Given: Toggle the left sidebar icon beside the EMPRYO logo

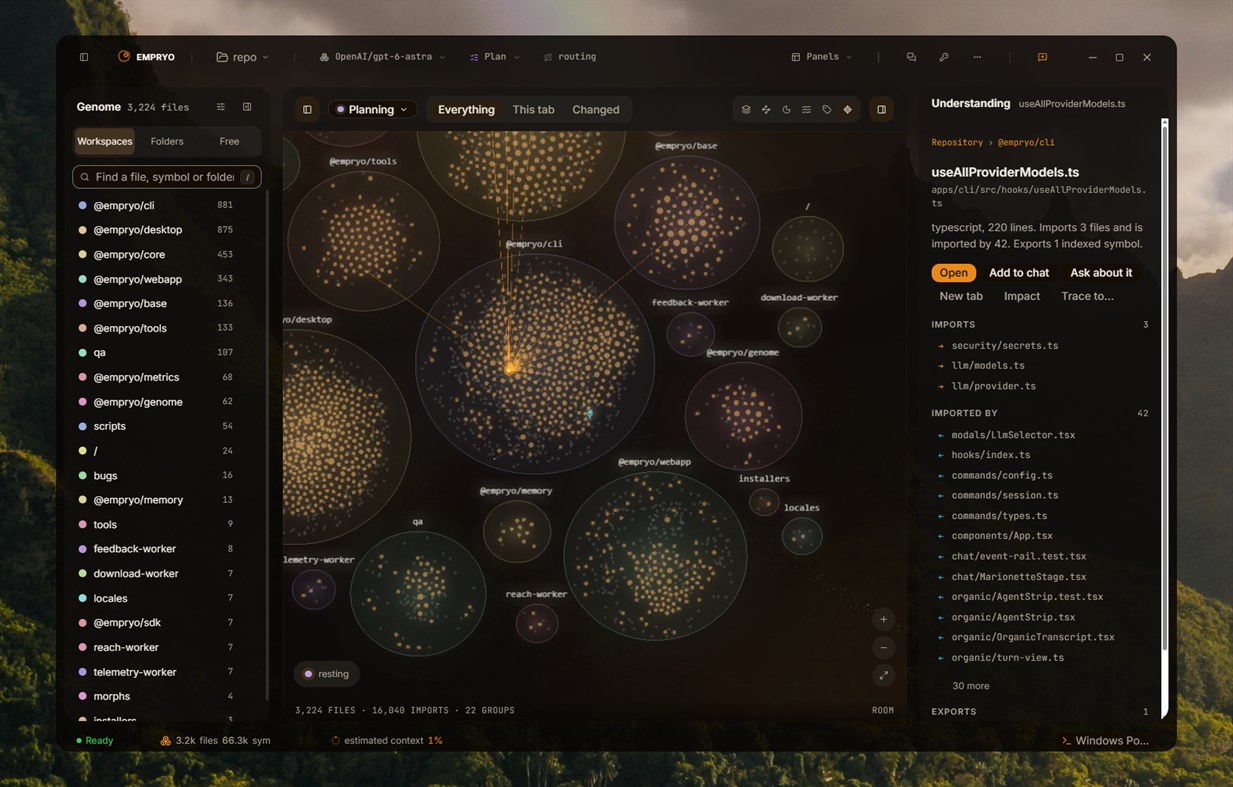Looking at the screenshot, I should pyautogui.click(x=84, y=57).
